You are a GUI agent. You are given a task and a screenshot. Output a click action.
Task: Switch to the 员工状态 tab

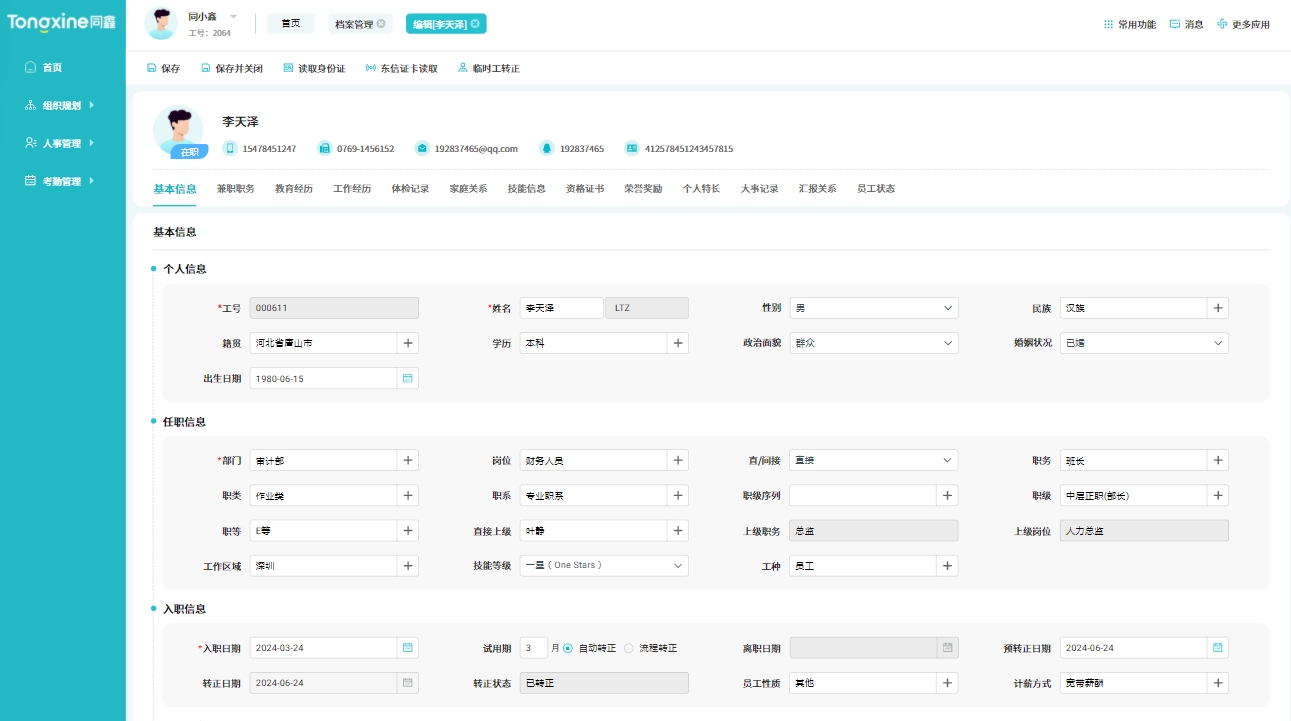[x=876, y=188]
